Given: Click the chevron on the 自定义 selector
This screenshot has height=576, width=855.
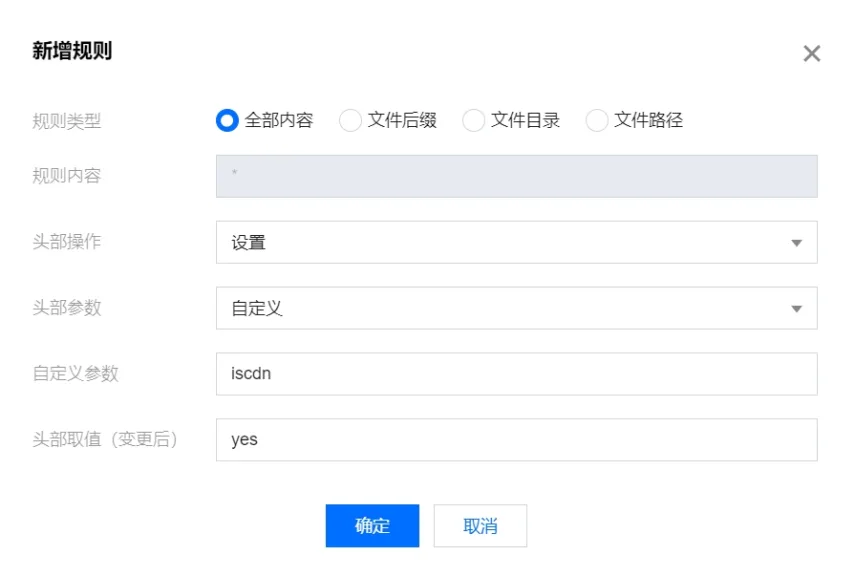Looking at the screenshot, I should (799, 308).
